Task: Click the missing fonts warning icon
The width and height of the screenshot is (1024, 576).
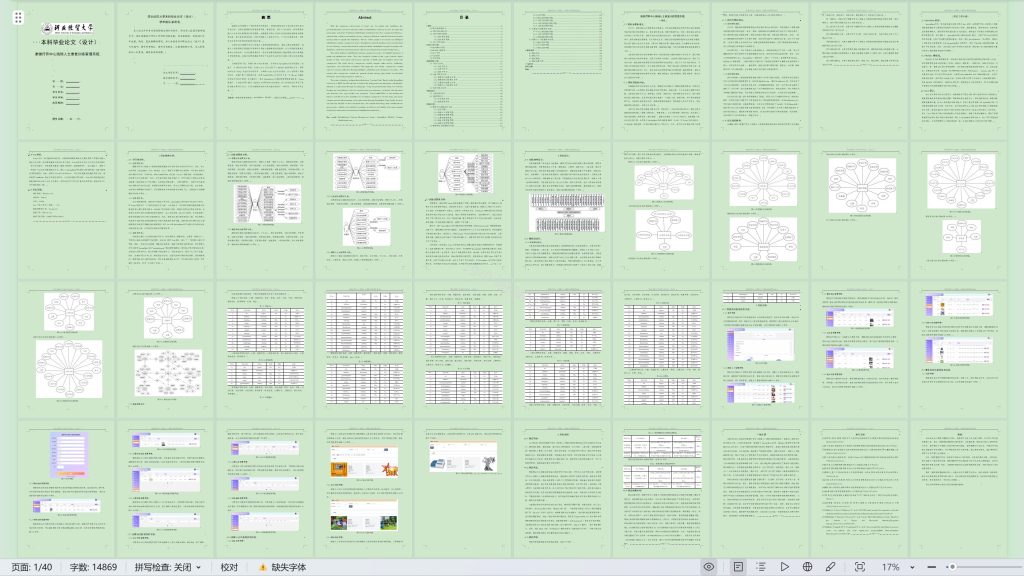Action: pyautogui.click(x=263, y=568)
